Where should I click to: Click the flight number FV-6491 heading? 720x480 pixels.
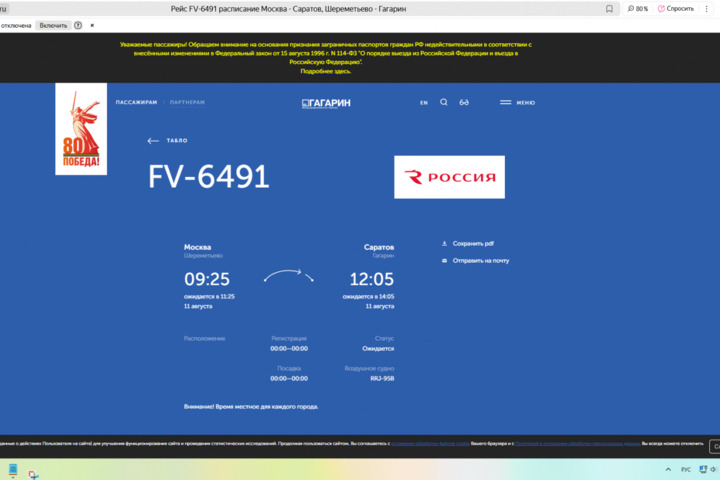(208, 176)
